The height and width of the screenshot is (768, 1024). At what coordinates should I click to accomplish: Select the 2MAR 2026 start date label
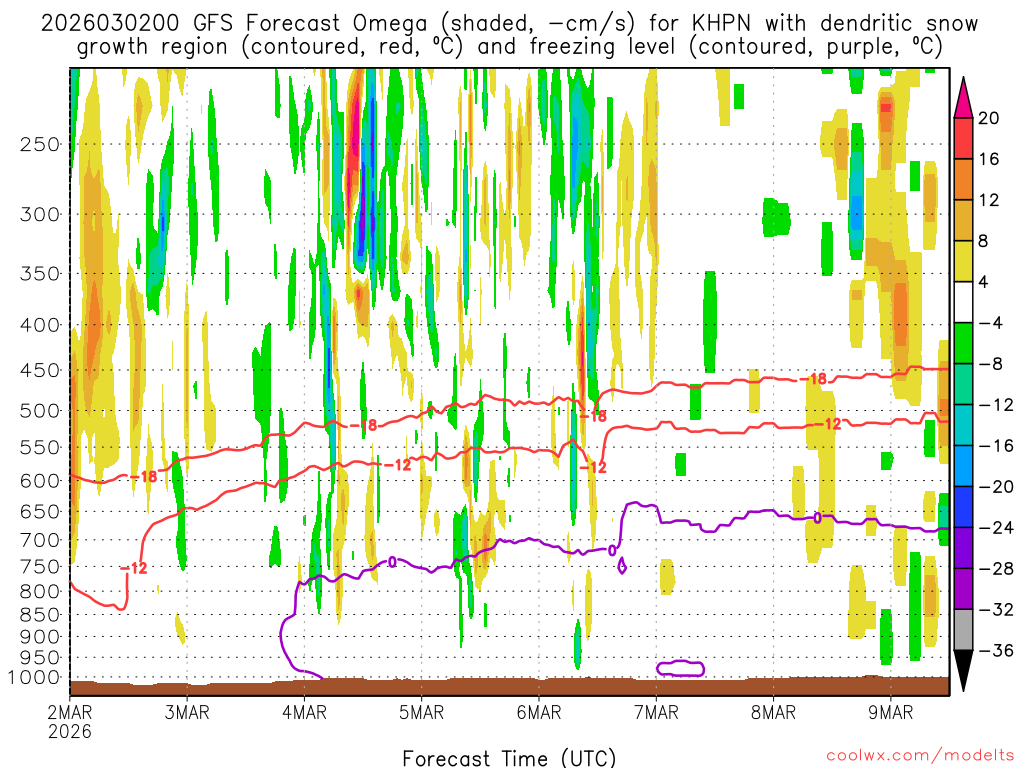click(68, 721)
